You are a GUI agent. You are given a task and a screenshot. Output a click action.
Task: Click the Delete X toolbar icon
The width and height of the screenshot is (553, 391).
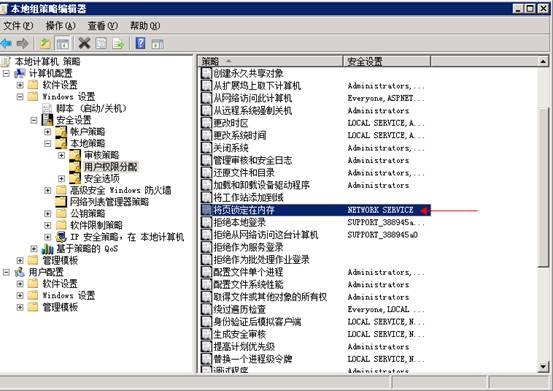pyautogui.click(x=84, y=43)
